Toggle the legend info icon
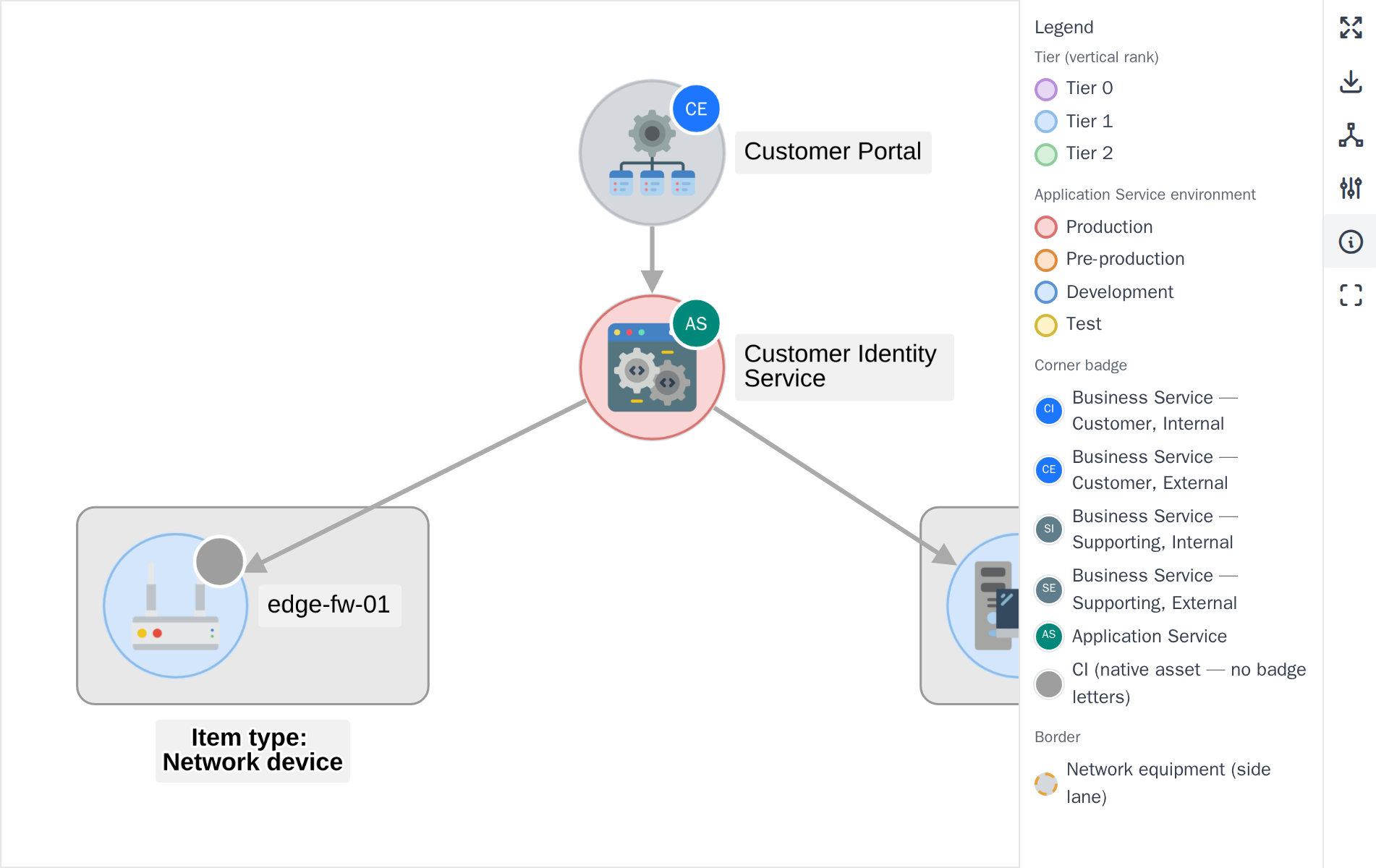1376x868 pixels. 1351,242
